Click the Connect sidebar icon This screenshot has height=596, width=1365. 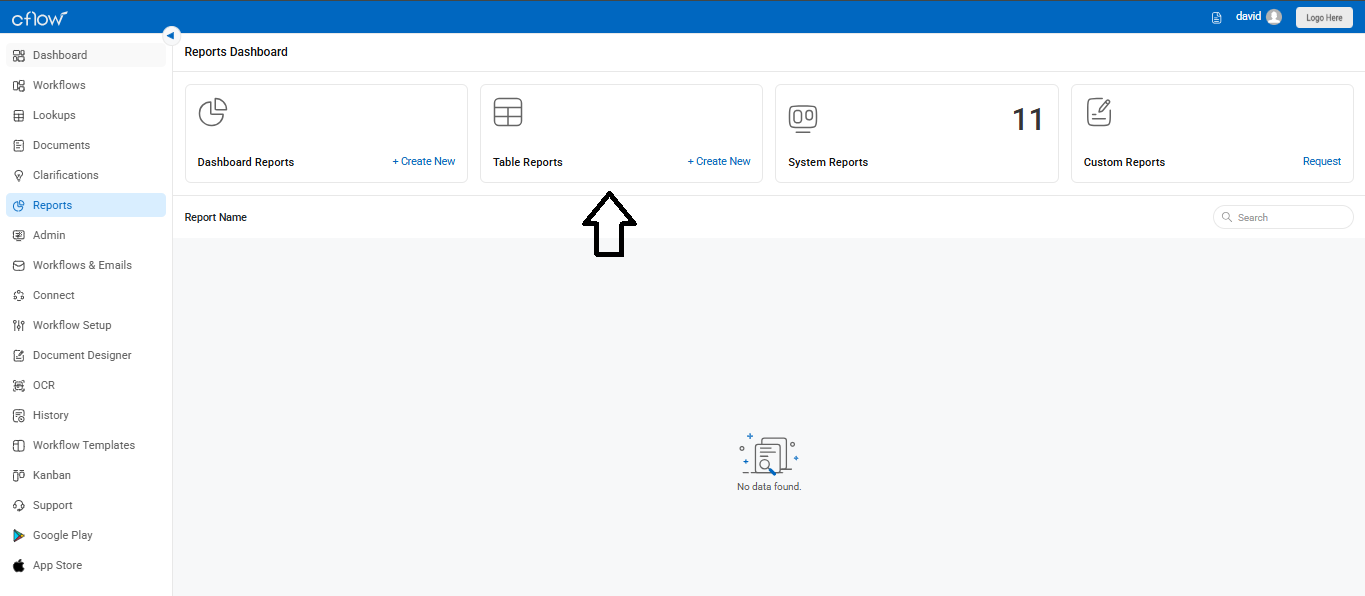pos(19,295)
